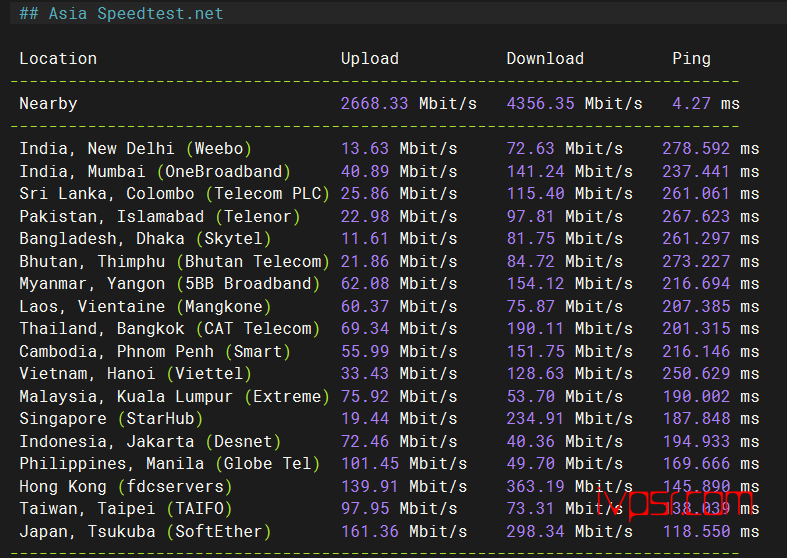The height and width of the screenshot is (558, 787).
Task: Select the 'Ping' column header
Action: tap(692, 59)
